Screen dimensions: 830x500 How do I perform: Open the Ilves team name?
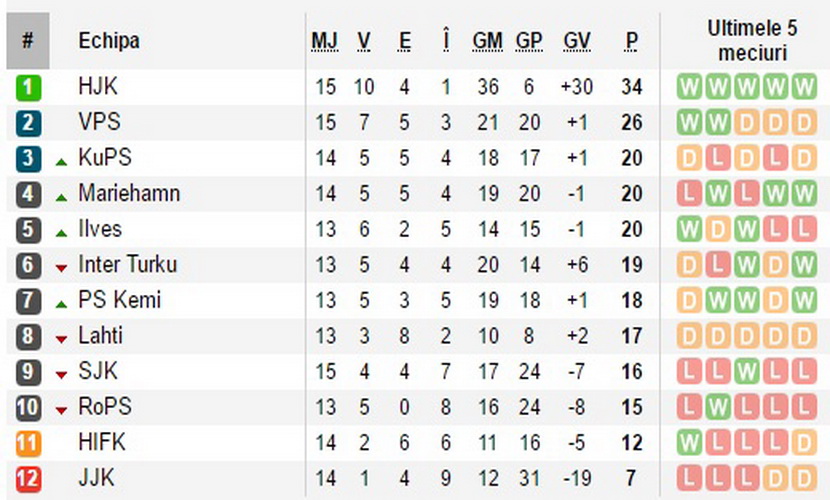coord(100,229)
